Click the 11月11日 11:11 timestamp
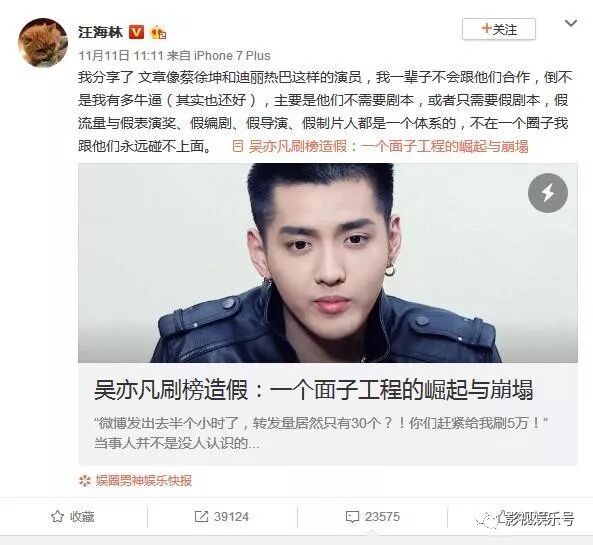Screen dimensions: 593x545 coord(121,56)
